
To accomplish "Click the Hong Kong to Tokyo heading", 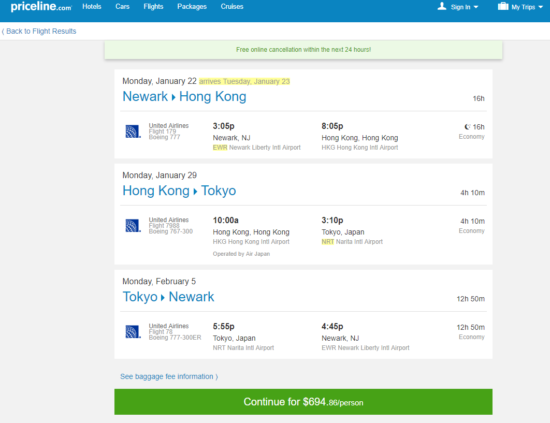I will click(x=179, y=191).
